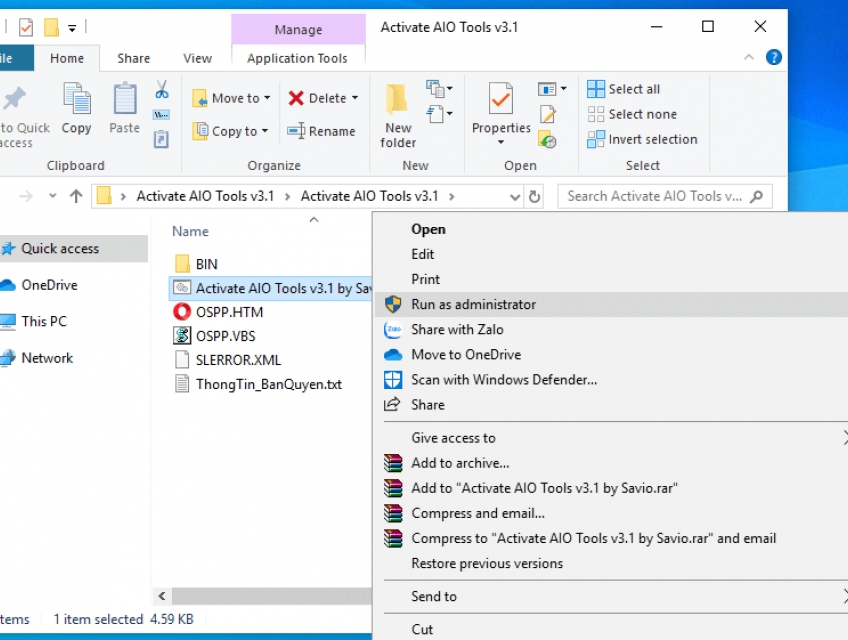
Task: Click the Paste icon on the ribbon
Action: pos(123,110)
